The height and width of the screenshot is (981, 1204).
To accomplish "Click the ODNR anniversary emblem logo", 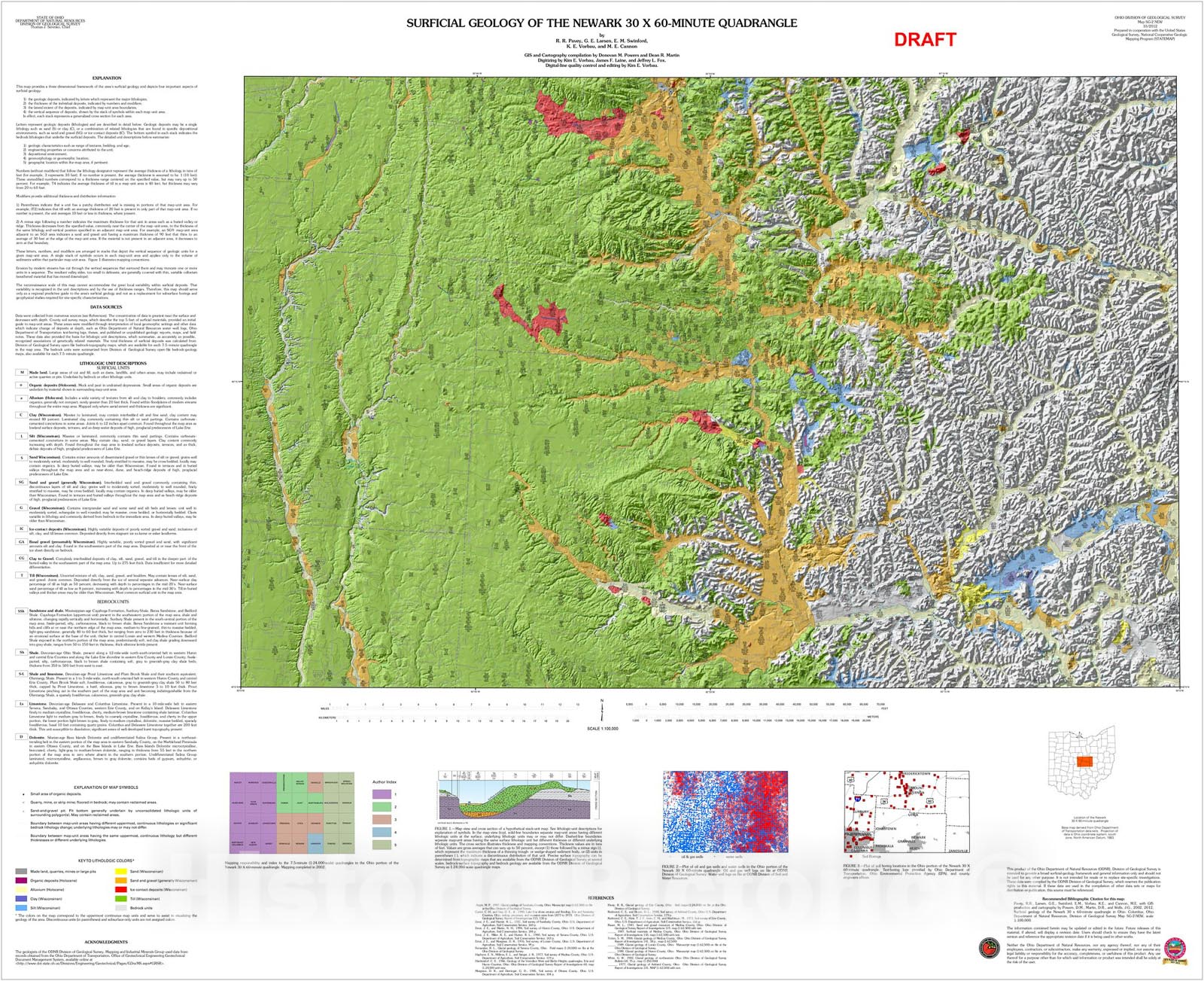I will (x=1174, y=949).
